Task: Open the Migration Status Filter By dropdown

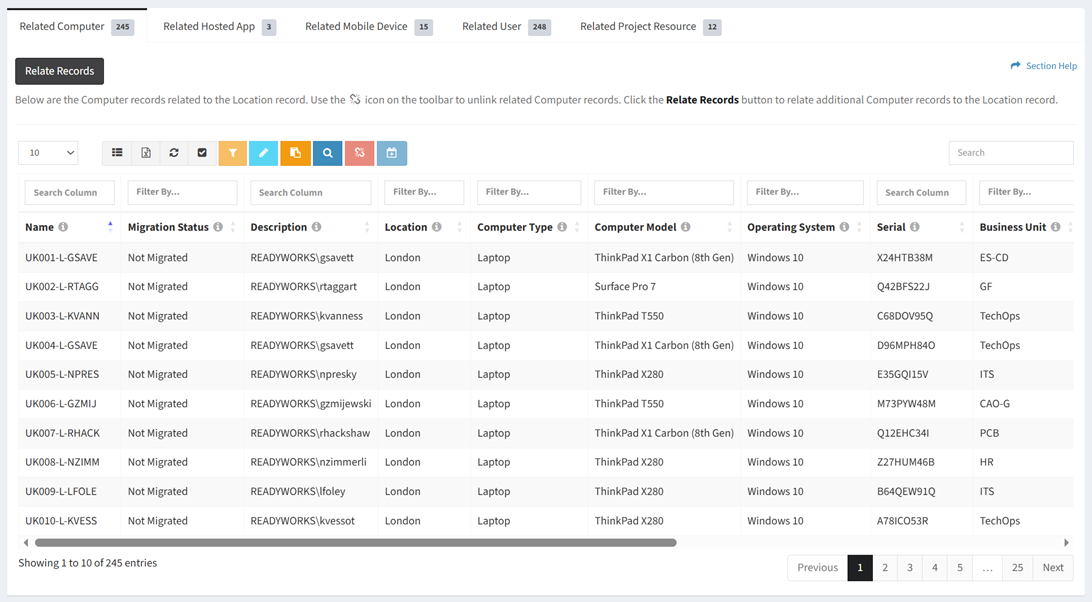Action: click(x=182, y=192)
